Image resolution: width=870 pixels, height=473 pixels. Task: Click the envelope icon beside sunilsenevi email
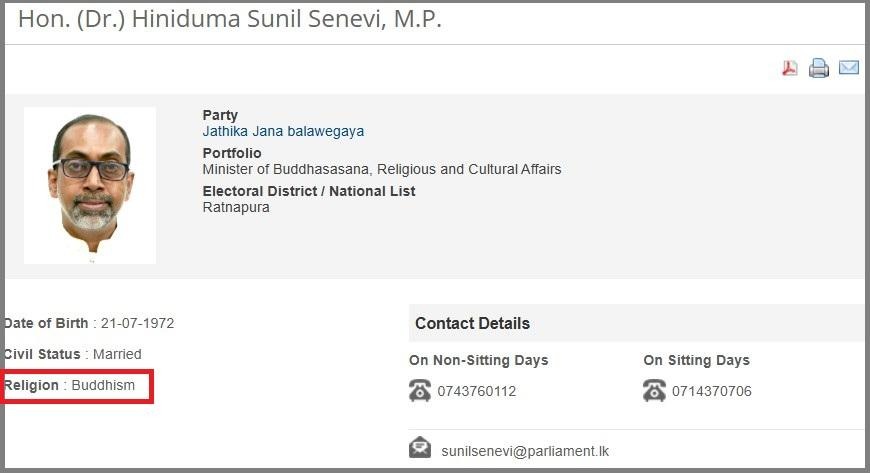click(x=420, y=448)
